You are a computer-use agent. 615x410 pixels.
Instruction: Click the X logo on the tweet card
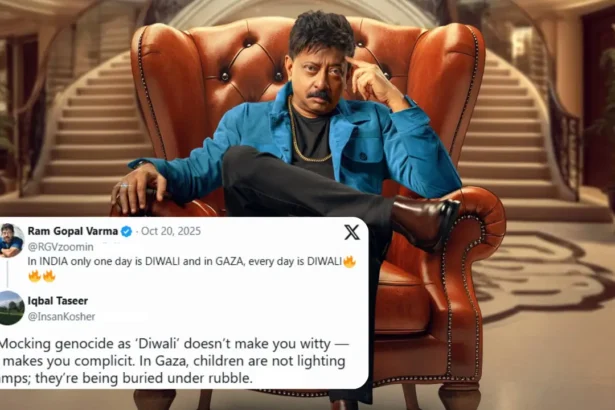(x=351, y=232)
